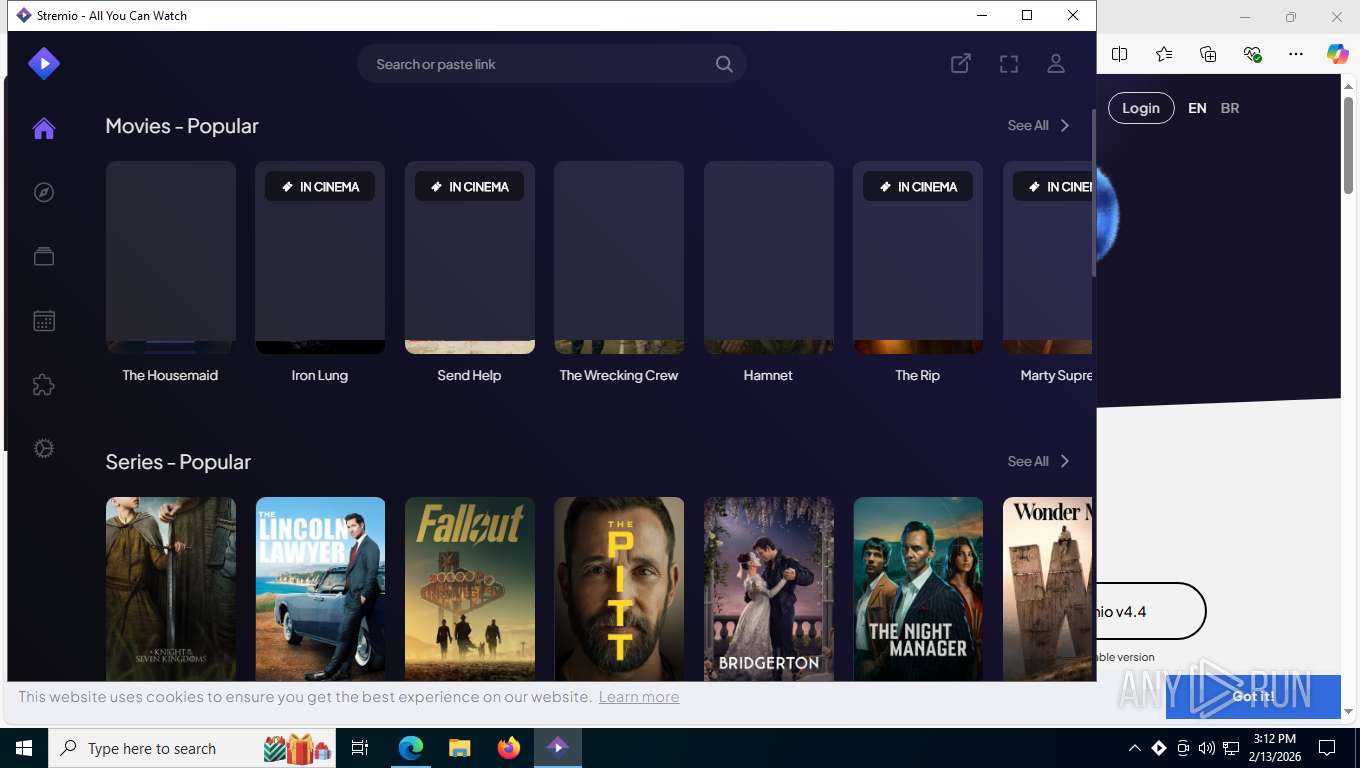Viewport: 1360px width, 768px height.
Task: Open Edge Collections icon
Action: pos(1208,54)
